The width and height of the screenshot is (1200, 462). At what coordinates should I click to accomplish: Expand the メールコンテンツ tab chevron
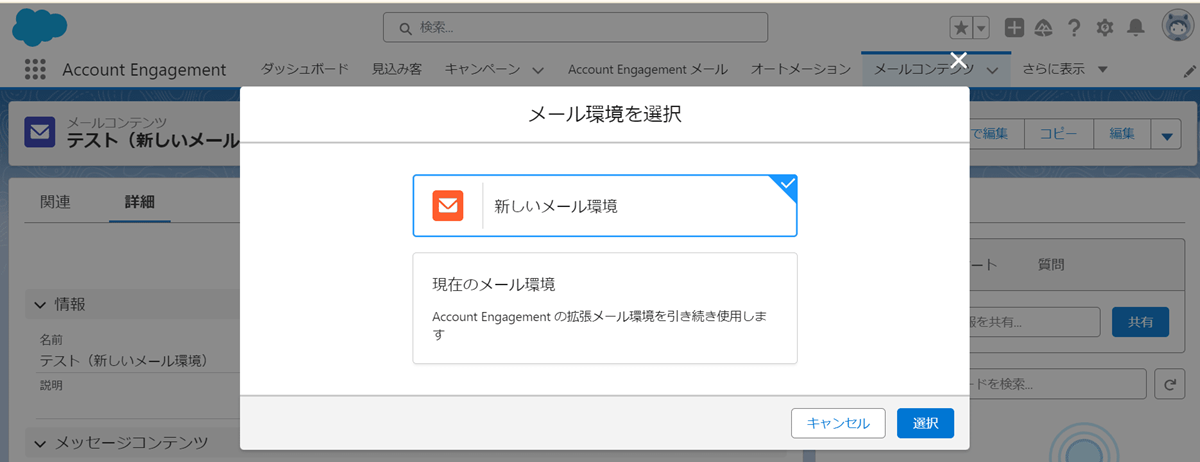(x=993, y=70)
